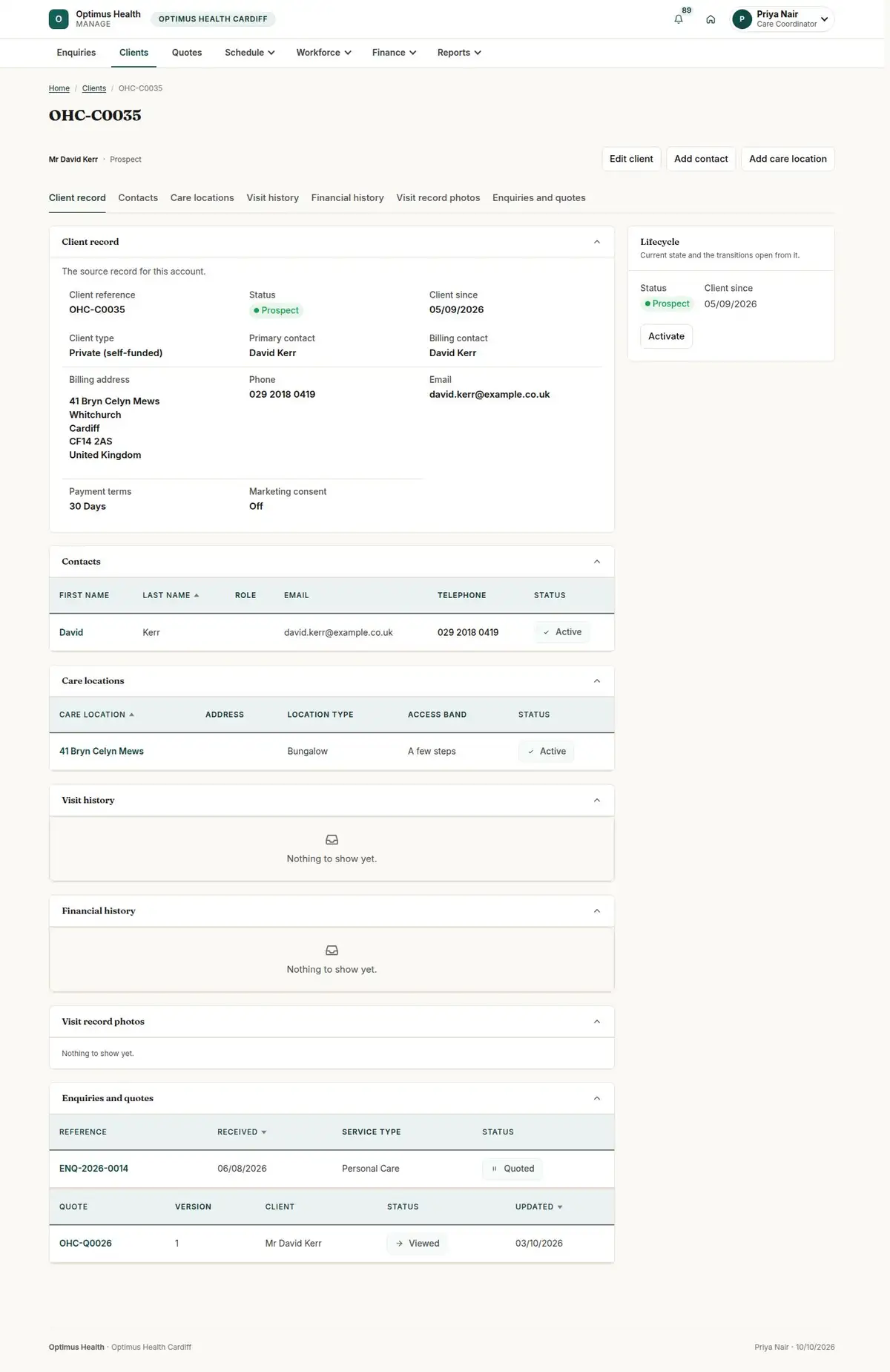Collapse the Enquiries and quotes panel

(x=597, y=1098)
